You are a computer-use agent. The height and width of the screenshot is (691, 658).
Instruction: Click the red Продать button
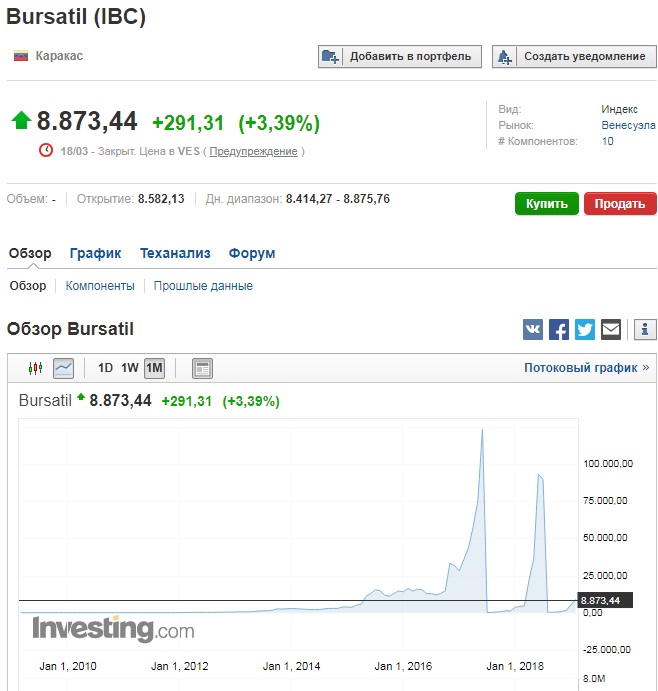(x=620, y=204)
